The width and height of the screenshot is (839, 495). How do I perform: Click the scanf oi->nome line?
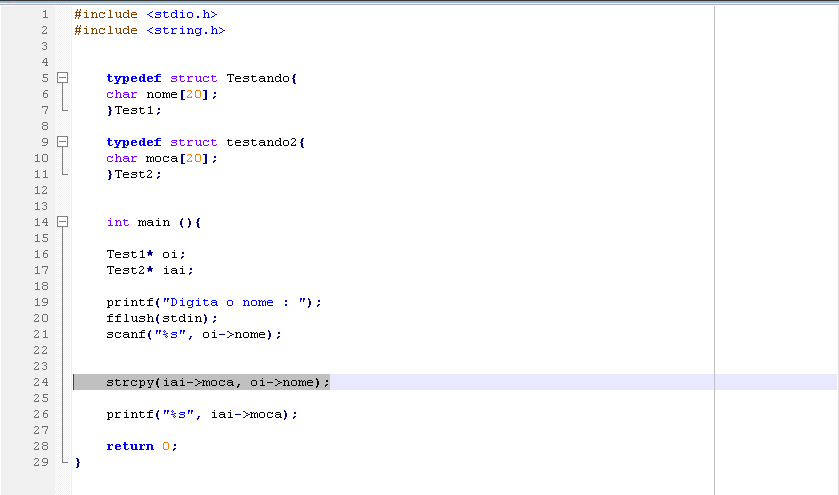[194, 334]
